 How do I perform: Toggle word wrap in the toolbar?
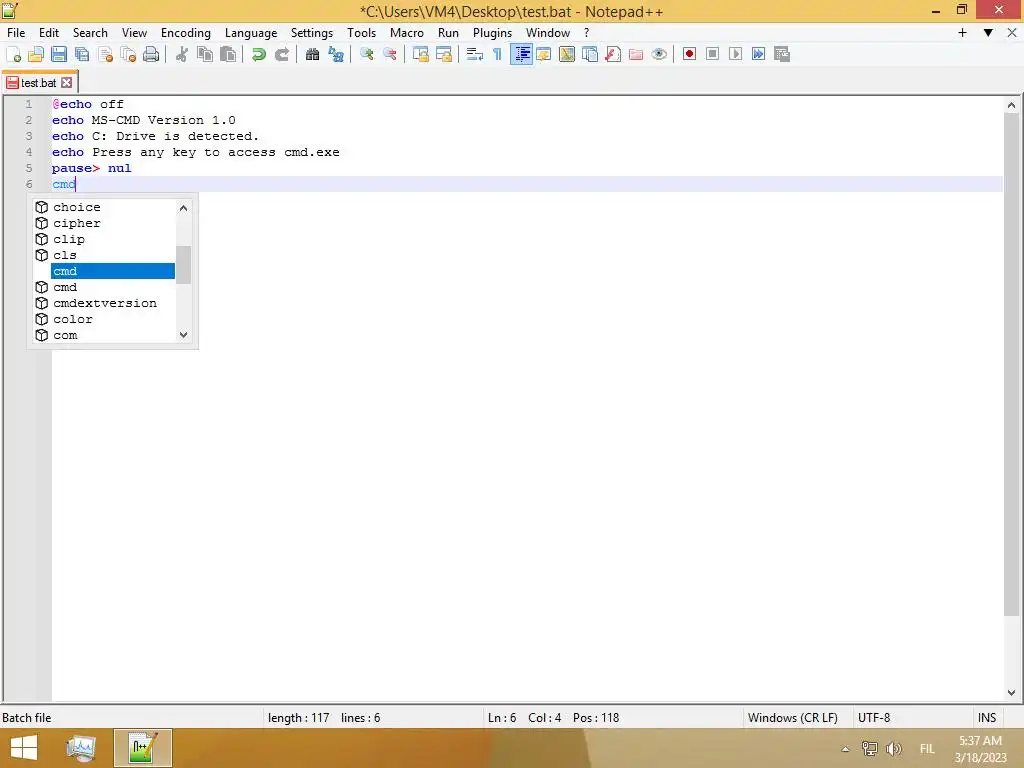click(x=474, y=54)
